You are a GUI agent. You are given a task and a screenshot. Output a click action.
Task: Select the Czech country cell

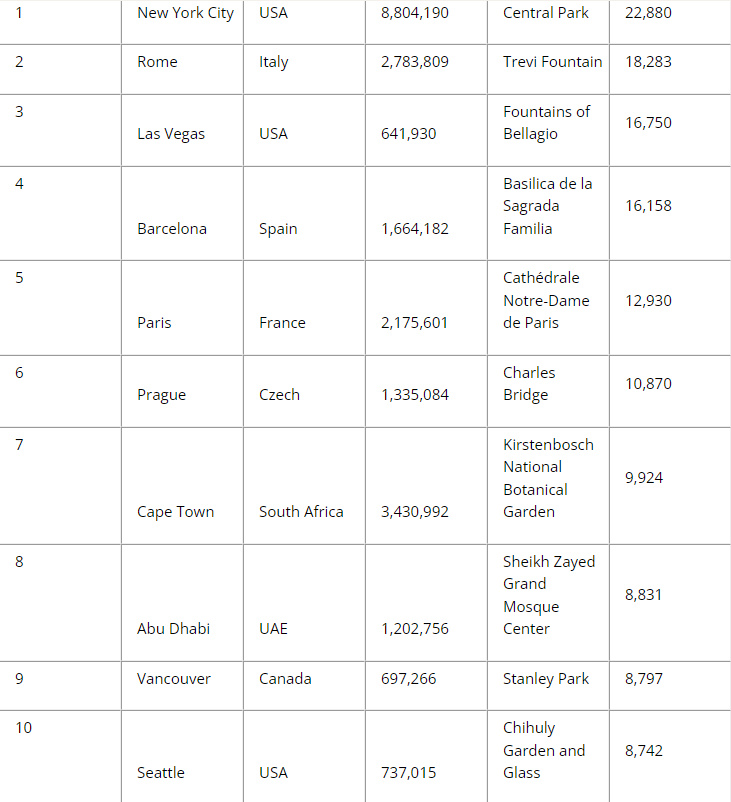click(279, 395)
